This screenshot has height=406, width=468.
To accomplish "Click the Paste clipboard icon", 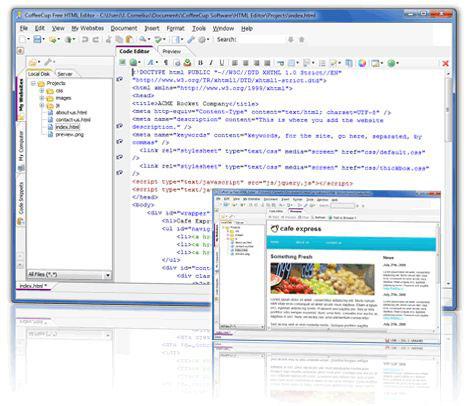I will tap(129, 40).
